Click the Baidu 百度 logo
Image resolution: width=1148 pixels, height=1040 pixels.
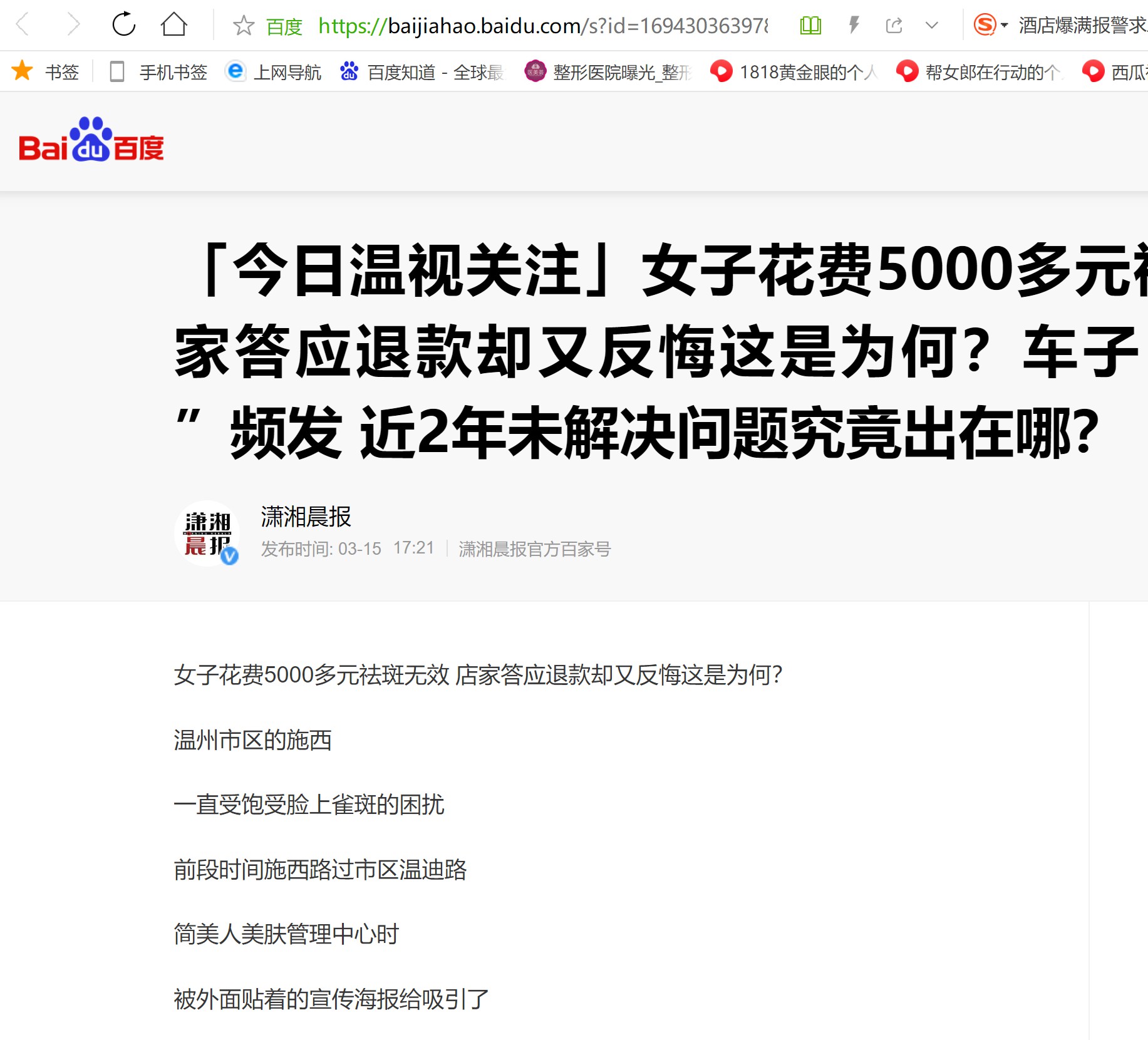(91, 140)
